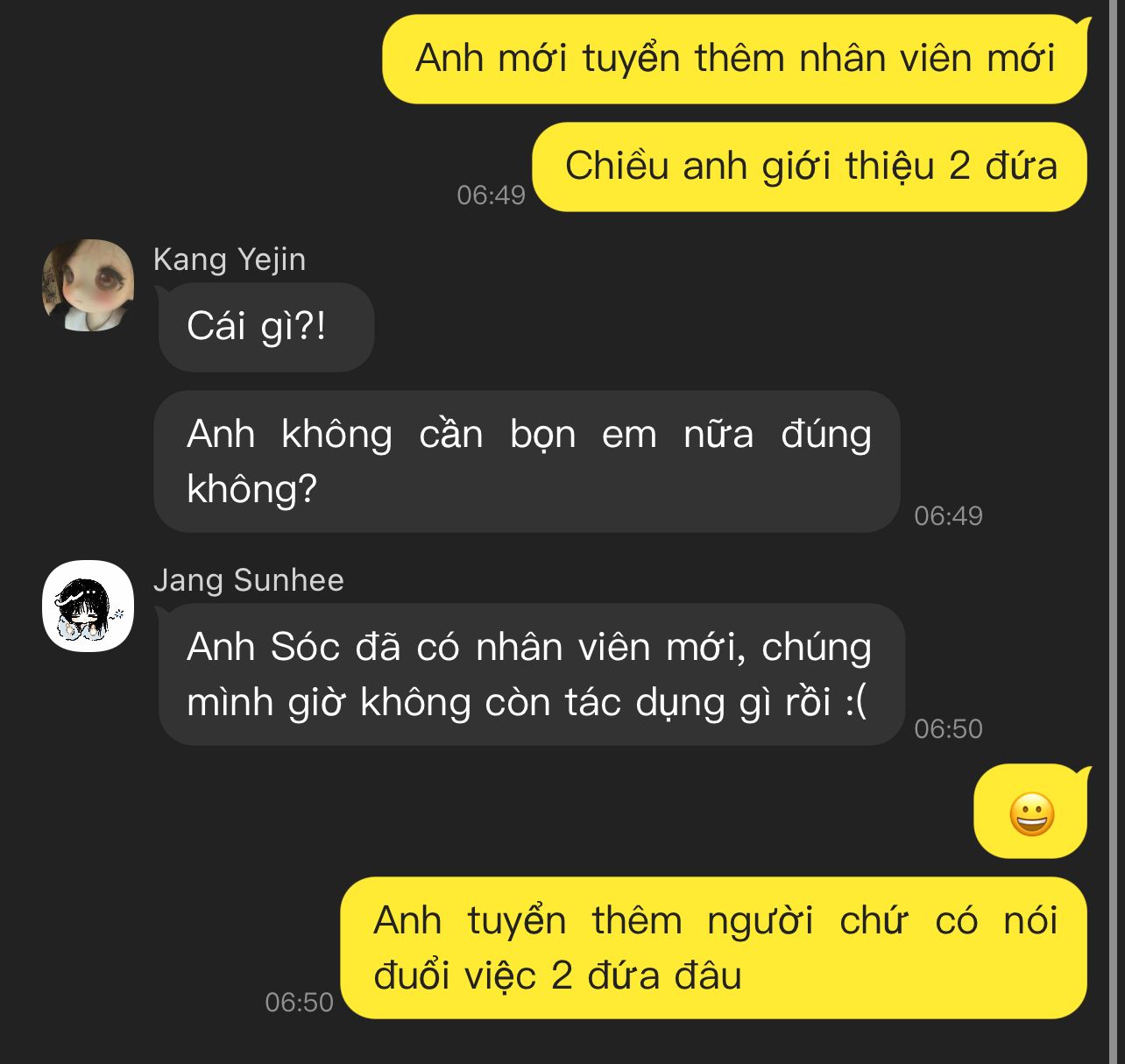Image resolution: width=1125 pixels, height=1064 pixels.
Task: Click the 06:49 timestamp beside yellow bubble
Action: [491, 195]
